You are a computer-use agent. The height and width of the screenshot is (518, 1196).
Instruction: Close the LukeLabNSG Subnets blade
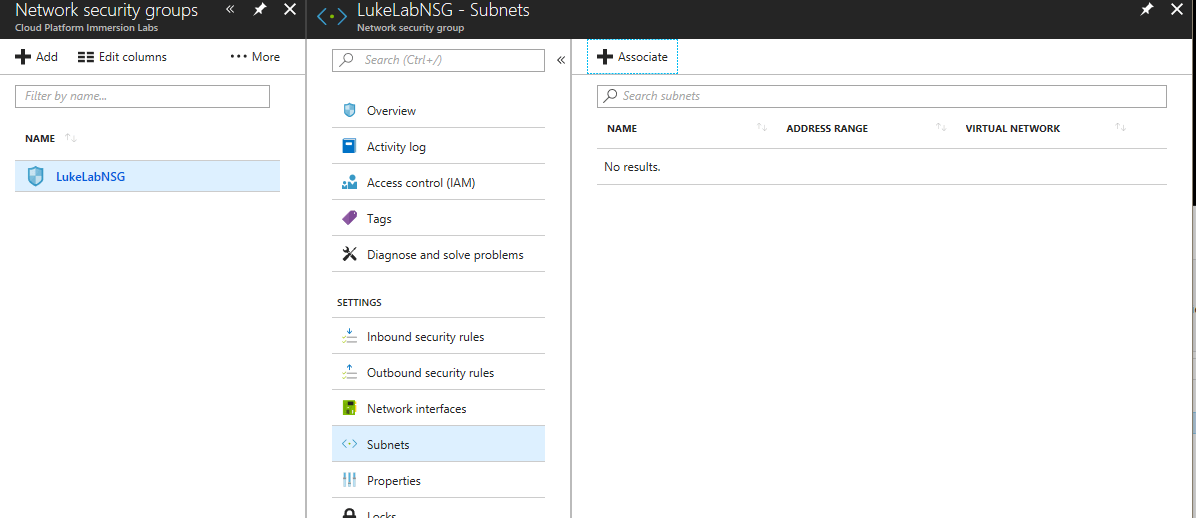[x=1177, y=9]
